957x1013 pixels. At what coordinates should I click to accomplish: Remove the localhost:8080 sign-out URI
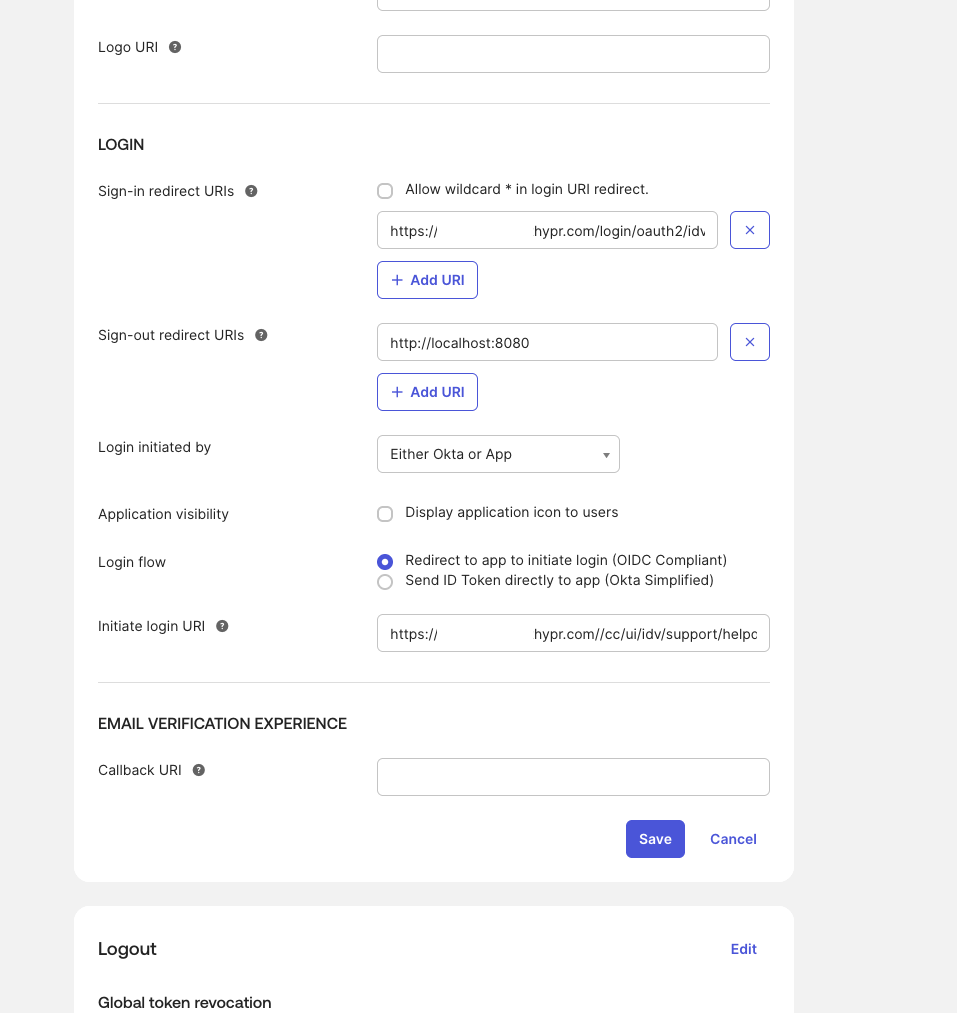(749, 342)
